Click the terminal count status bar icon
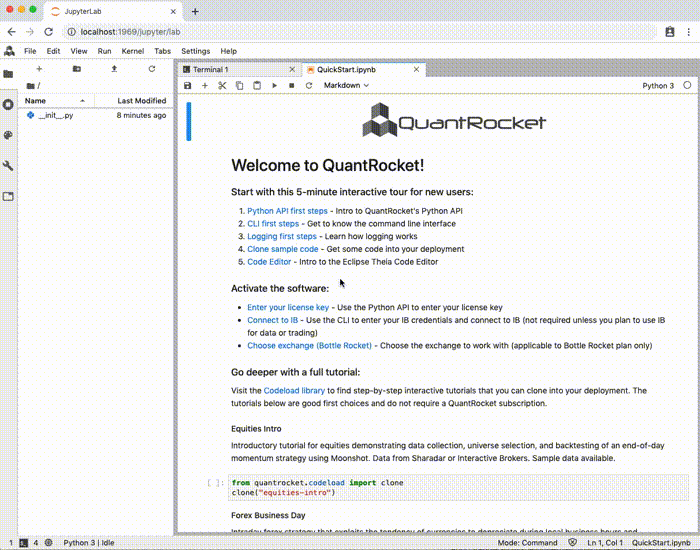Screen dimensions: 700x550 click(24, 543)
